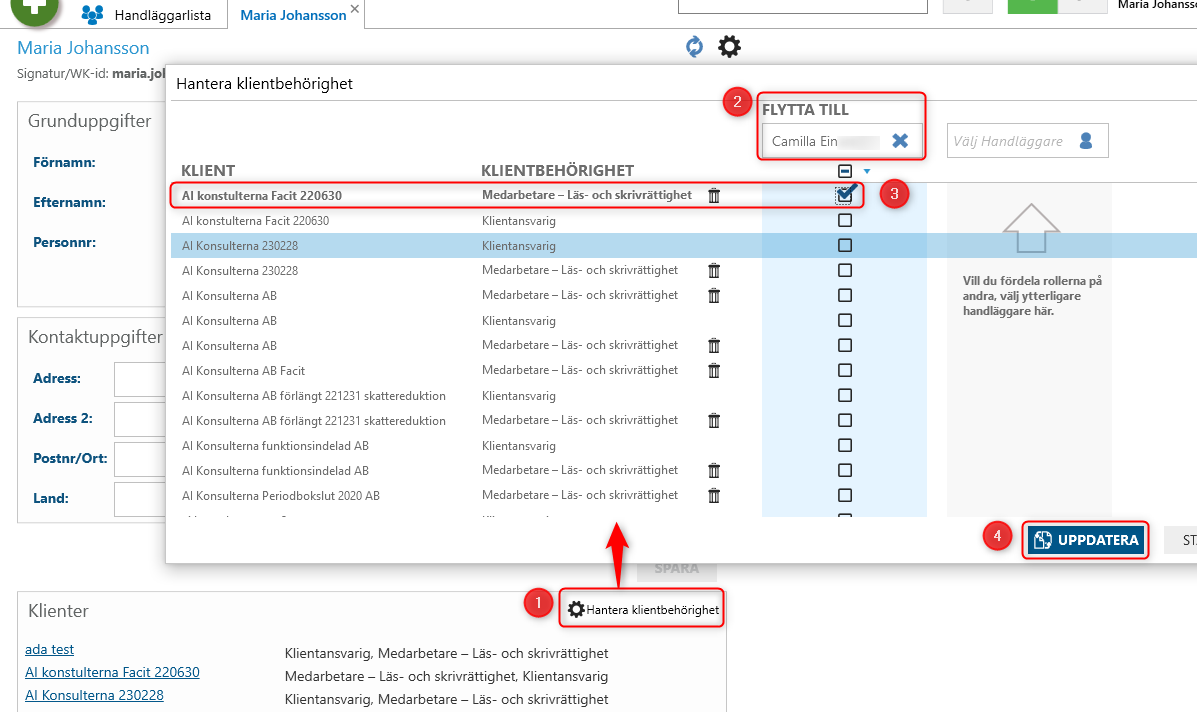Screen dimensions: 1197x712
Task: Close the Maria Johansson tab
Action: pyautogui.click(x=354, y=9)
